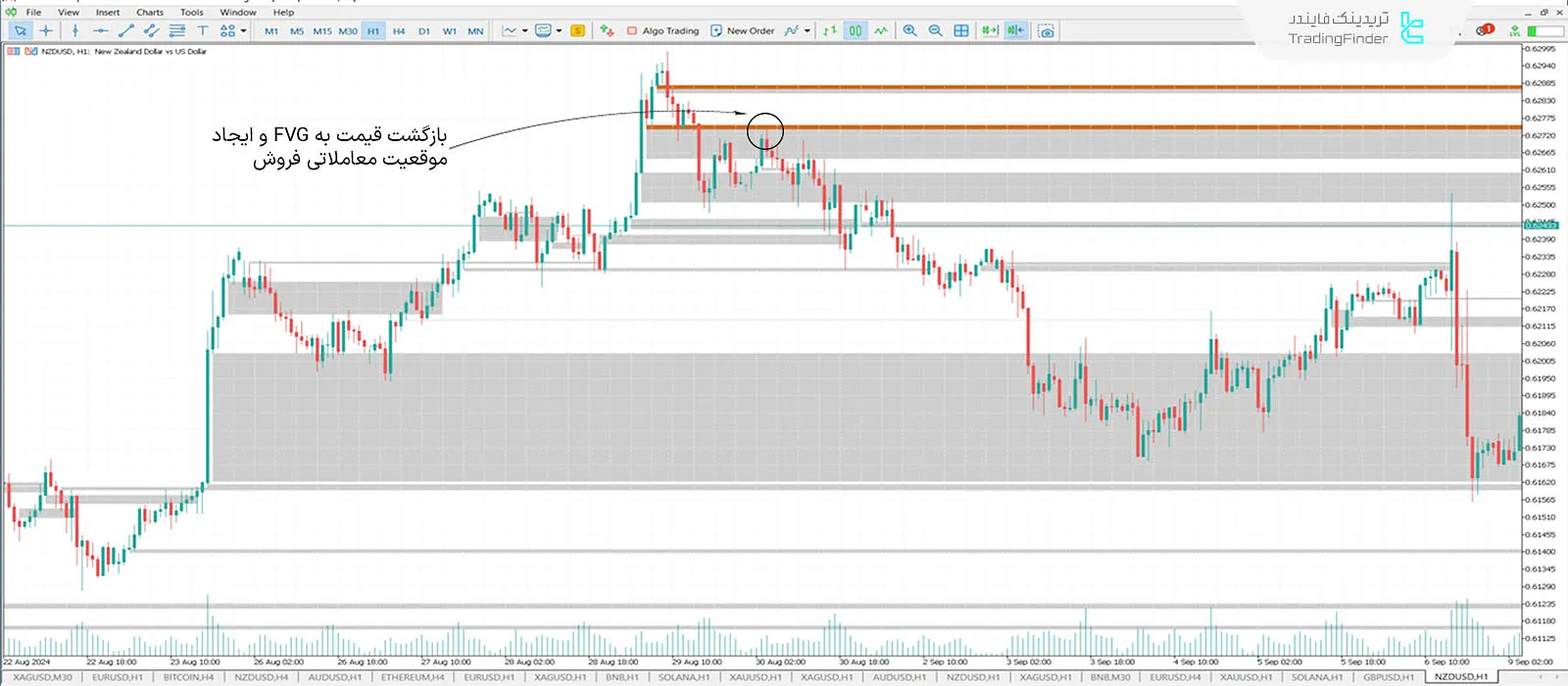Switch chart to candlestick display
This screenshot has width=1568, height=686.
pyautogui.click(x=856, y=31)
